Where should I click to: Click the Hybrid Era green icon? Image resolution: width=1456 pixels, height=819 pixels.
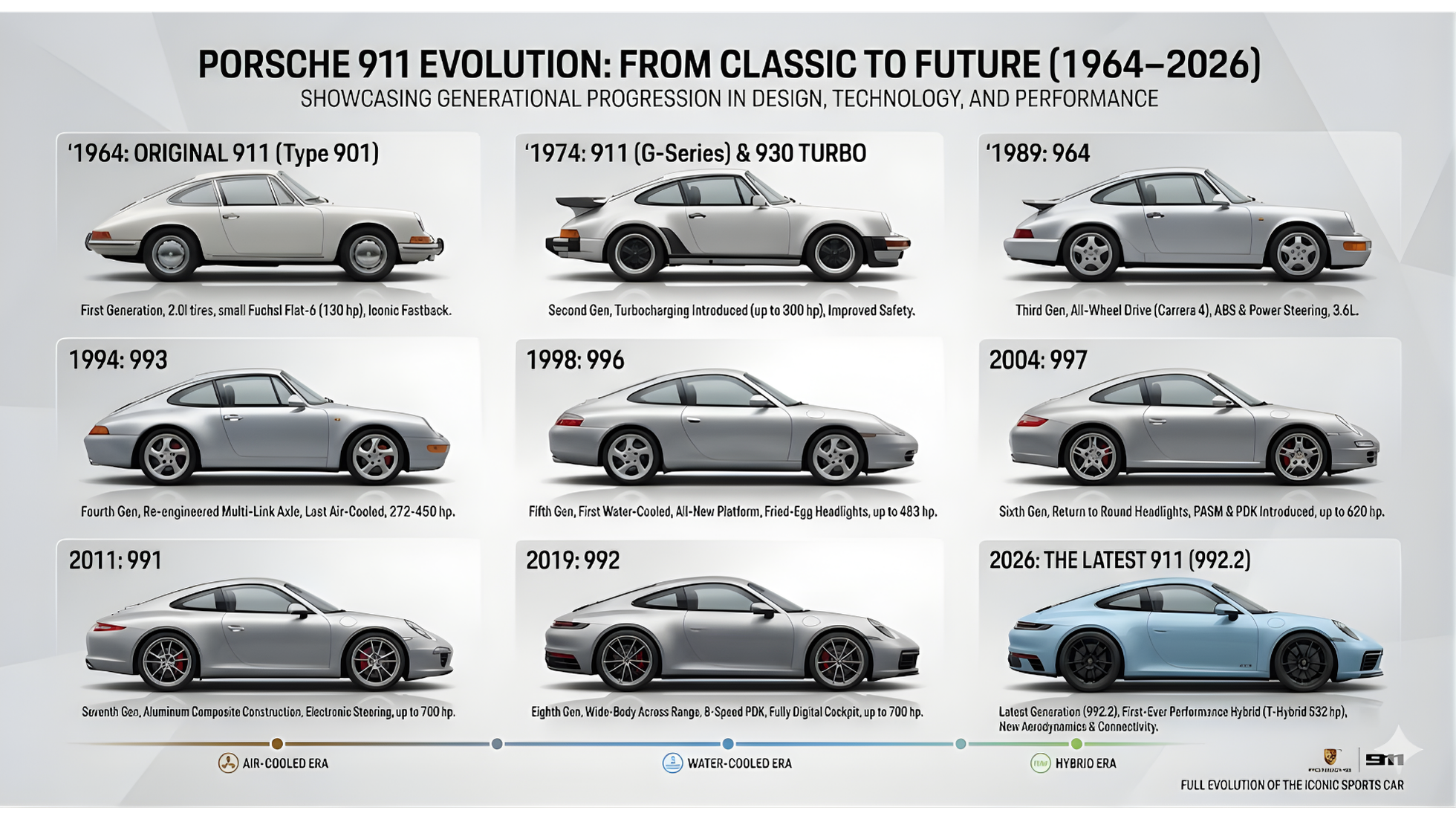click(1040, 763)
